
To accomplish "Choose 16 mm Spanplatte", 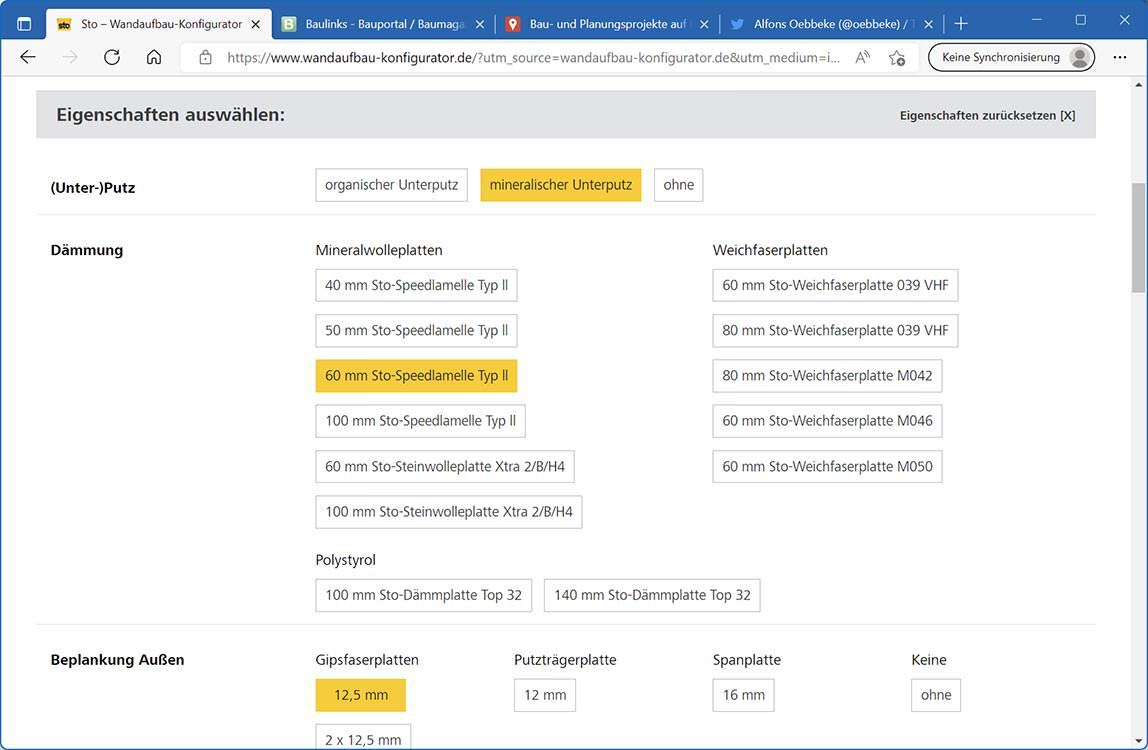I will [x=744, y=695].
